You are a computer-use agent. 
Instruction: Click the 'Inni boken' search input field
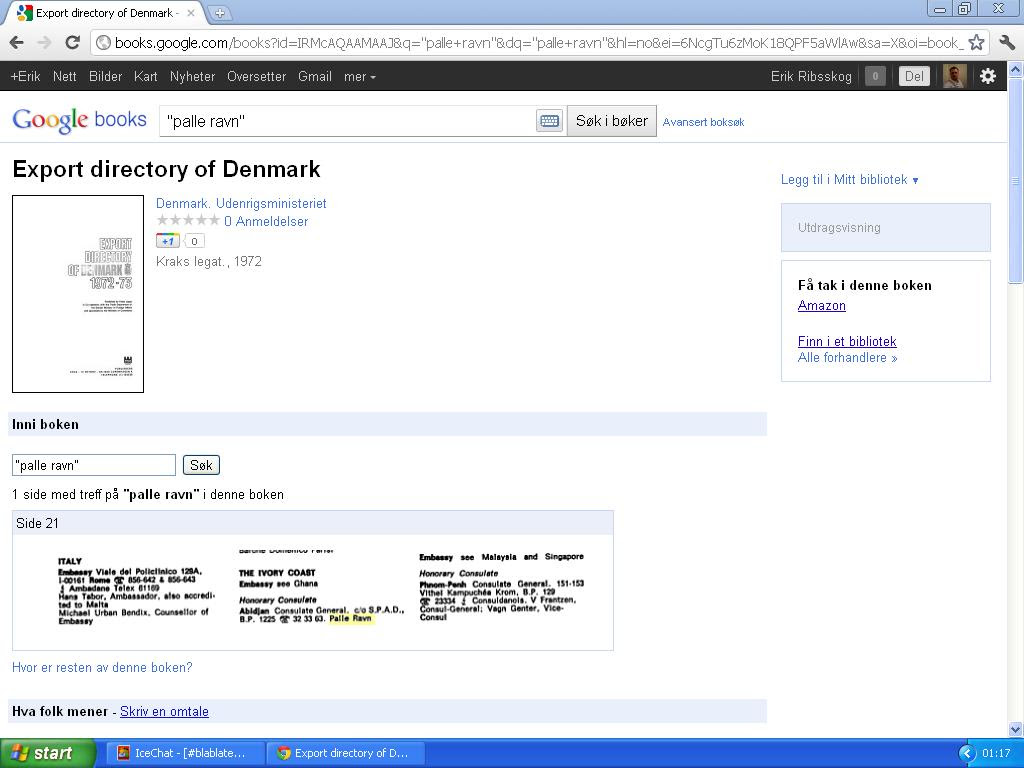click(x=94, y=465)
